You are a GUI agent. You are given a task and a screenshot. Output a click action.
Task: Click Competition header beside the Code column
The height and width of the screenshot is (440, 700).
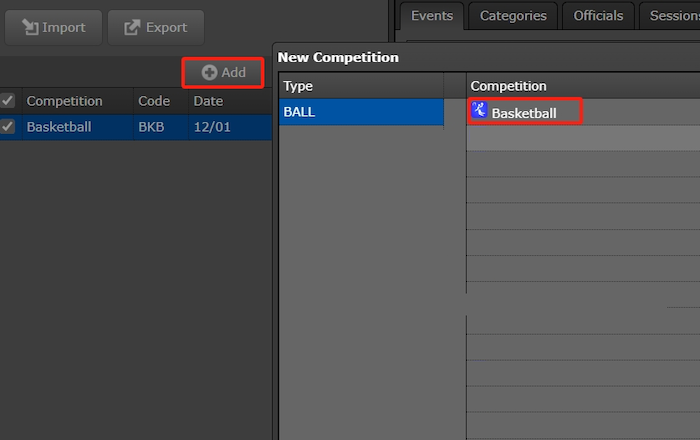65,101
